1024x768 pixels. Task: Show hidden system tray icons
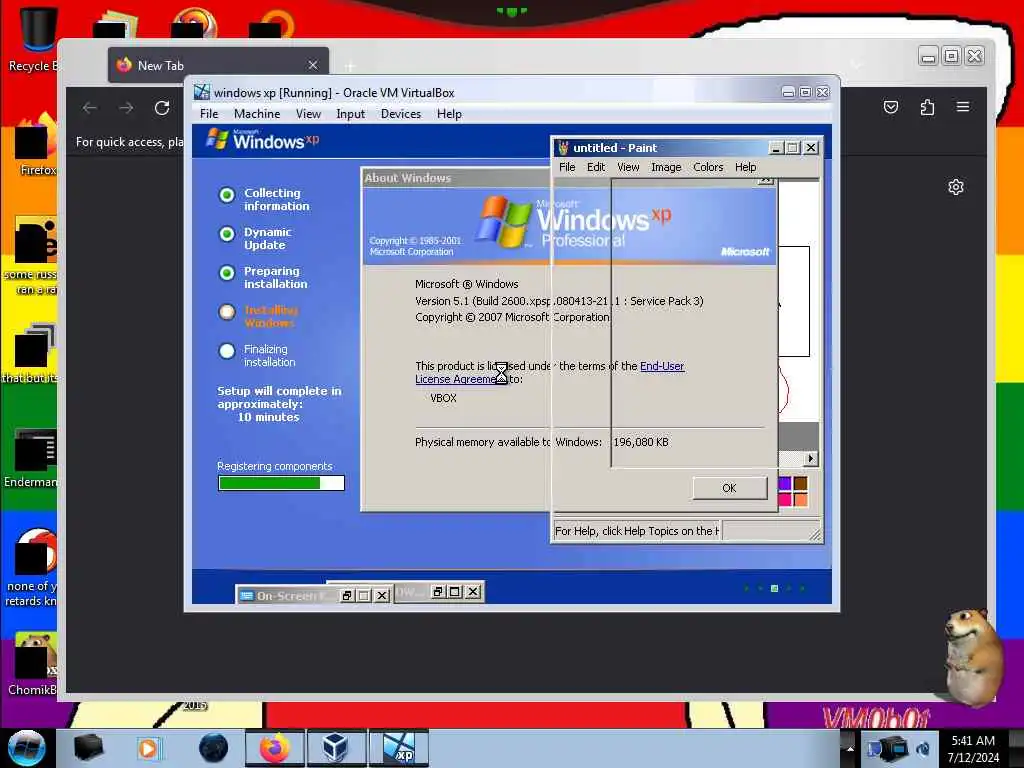tap(849, 749)
